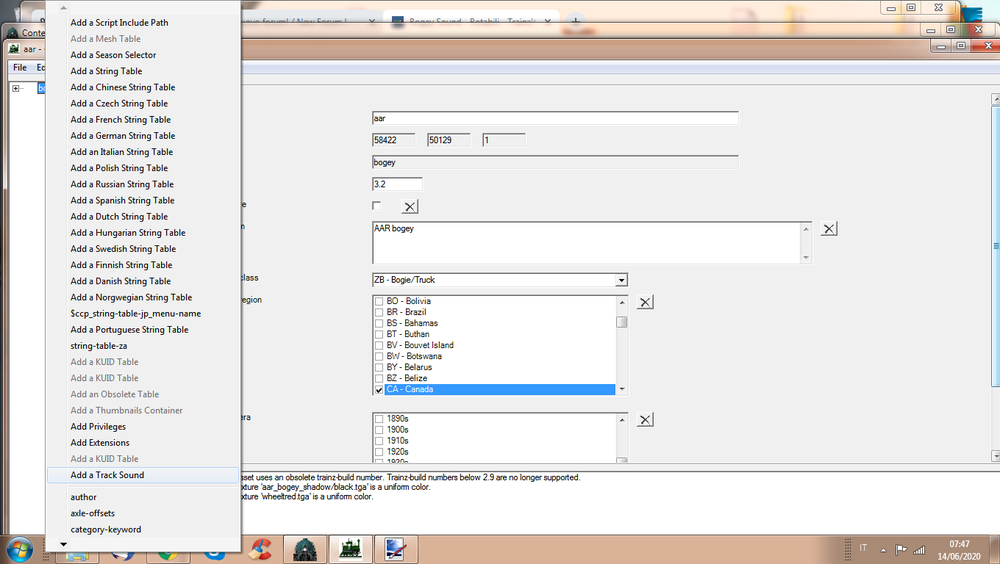This screenshot has height=564, width=1000.
Task: Check the BO - Bolivia region
Action: (379, 301)
